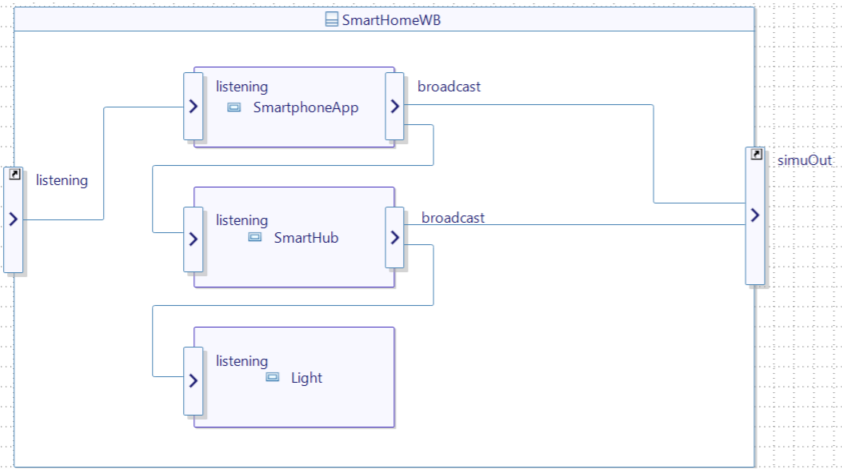Select connector from SmartHub to Light listening
Image resolution: width=842 pixels, height=469 pixels.
[x=293, y=306]
